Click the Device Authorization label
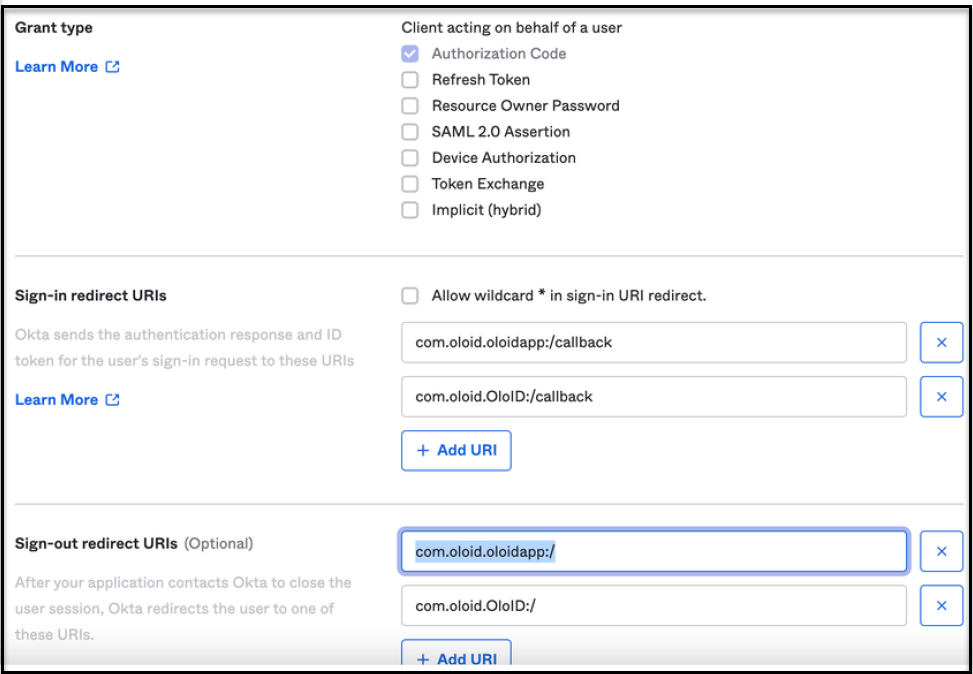This screenshot has width=973, height=674. (504, 158)
